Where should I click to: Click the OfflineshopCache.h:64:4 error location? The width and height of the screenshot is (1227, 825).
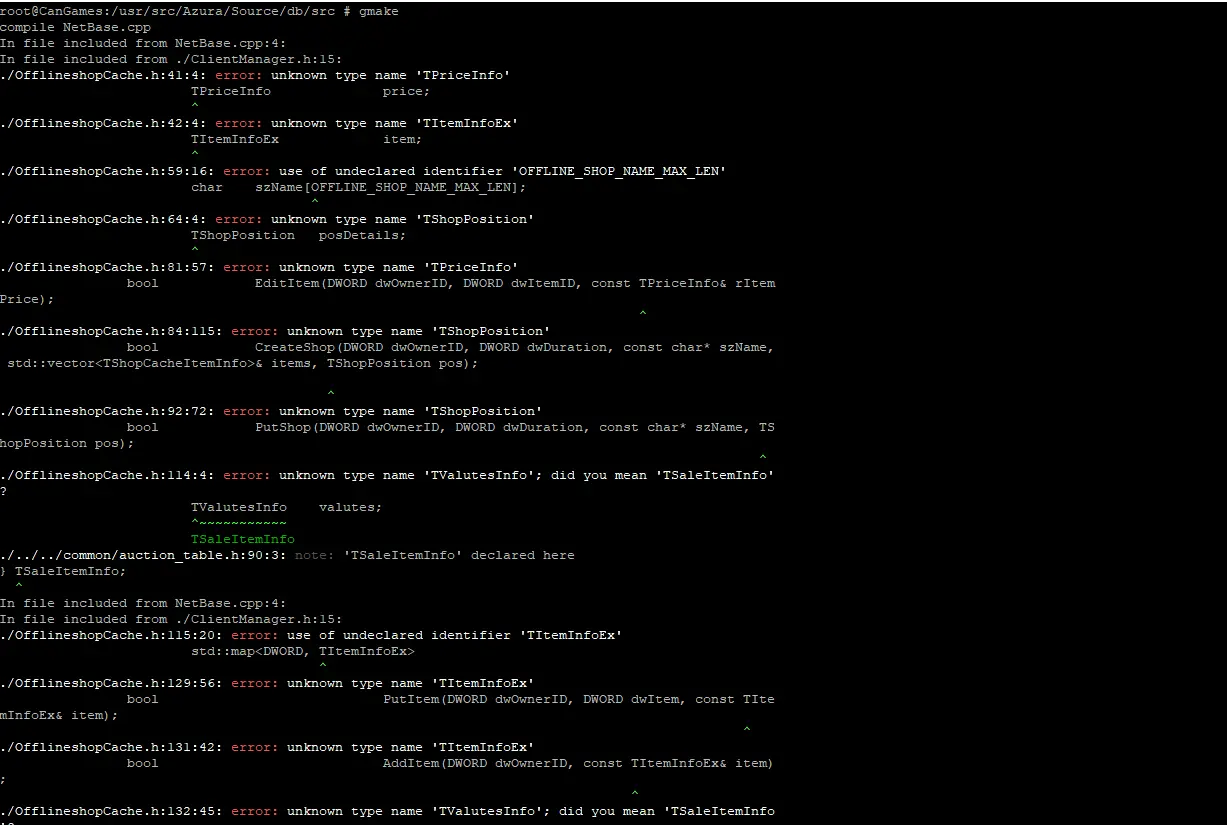click(x=103, y=219)
